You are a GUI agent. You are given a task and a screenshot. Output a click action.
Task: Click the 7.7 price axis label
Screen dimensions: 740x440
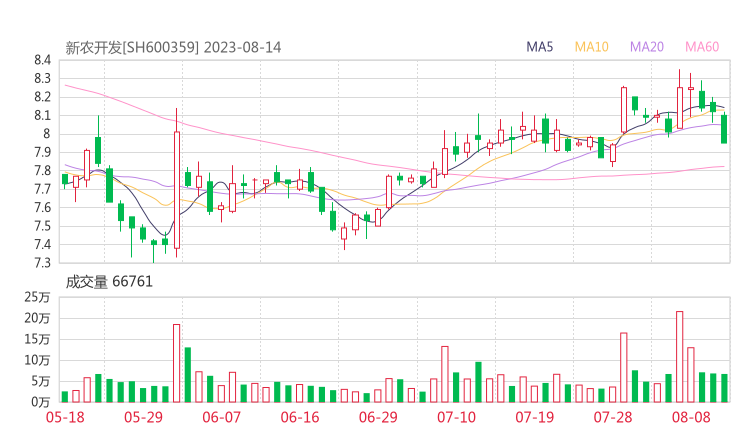42,189
